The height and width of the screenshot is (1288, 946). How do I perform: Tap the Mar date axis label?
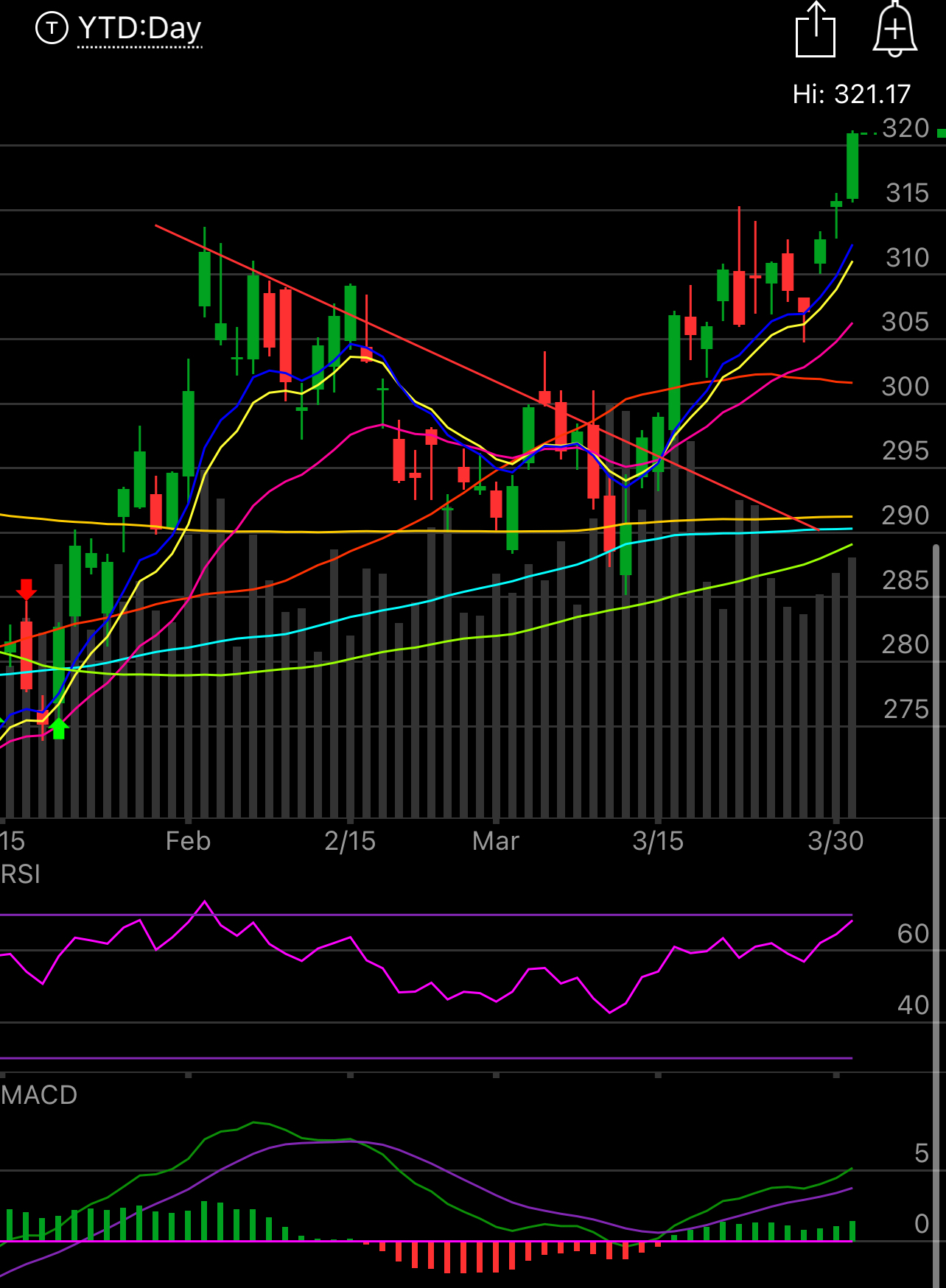click(496, 841)
